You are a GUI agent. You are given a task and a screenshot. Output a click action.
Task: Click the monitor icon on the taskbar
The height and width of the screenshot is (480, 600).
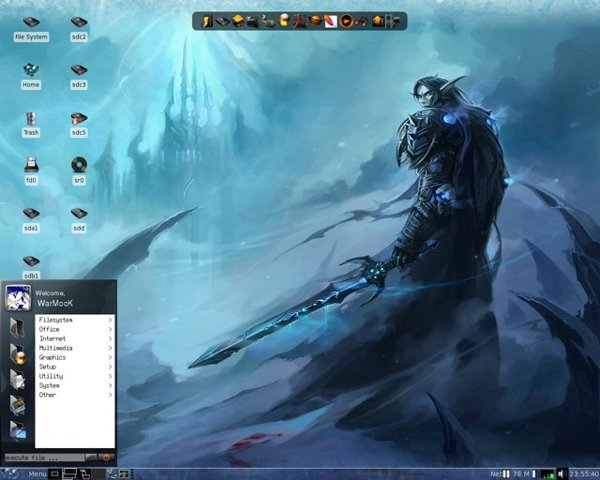point(70,474)
